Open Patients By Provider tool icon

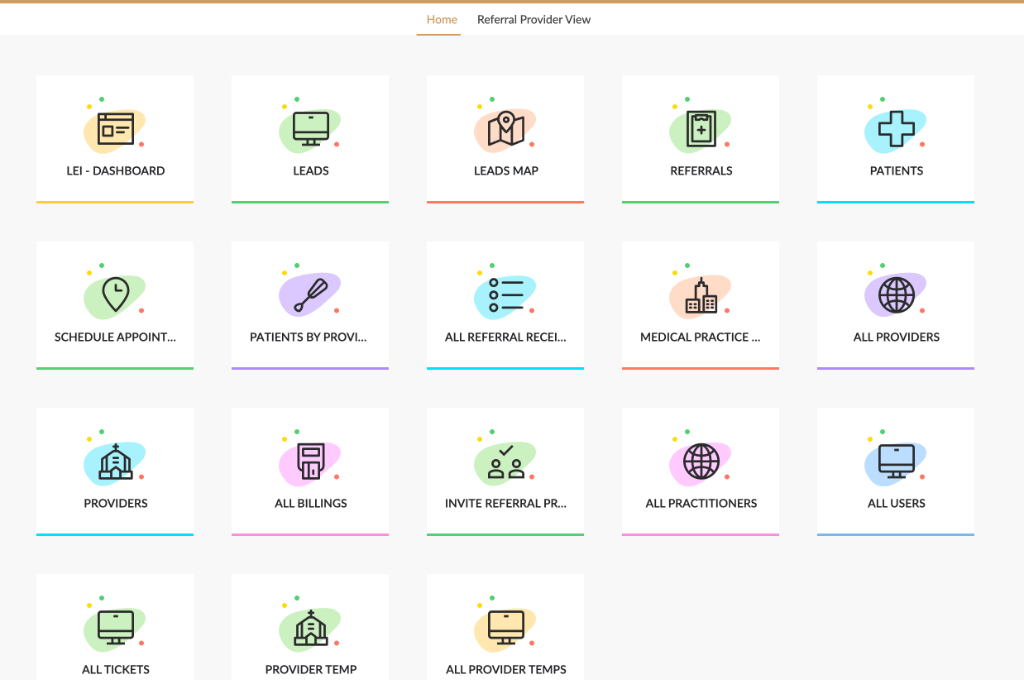311,295
